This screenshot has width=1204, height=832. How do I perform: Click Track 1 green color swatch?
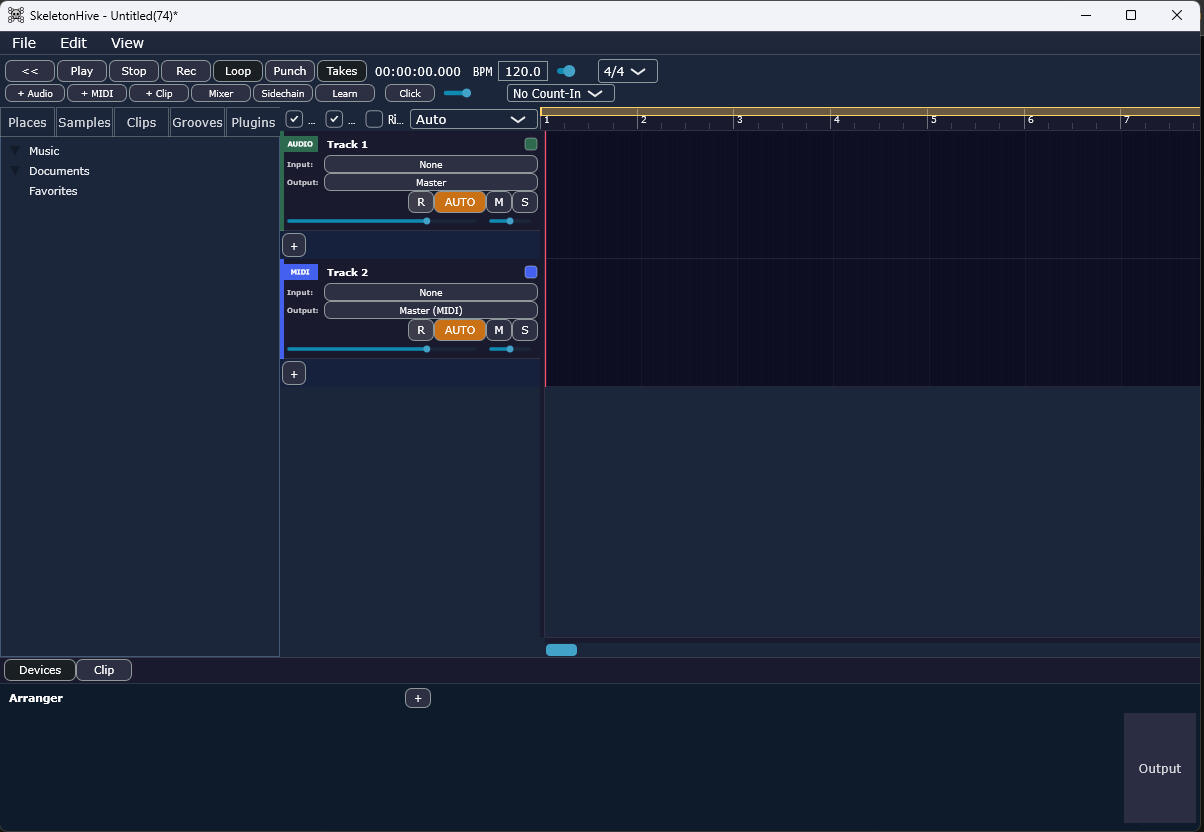pyautogui.click(x=531, y=144)
